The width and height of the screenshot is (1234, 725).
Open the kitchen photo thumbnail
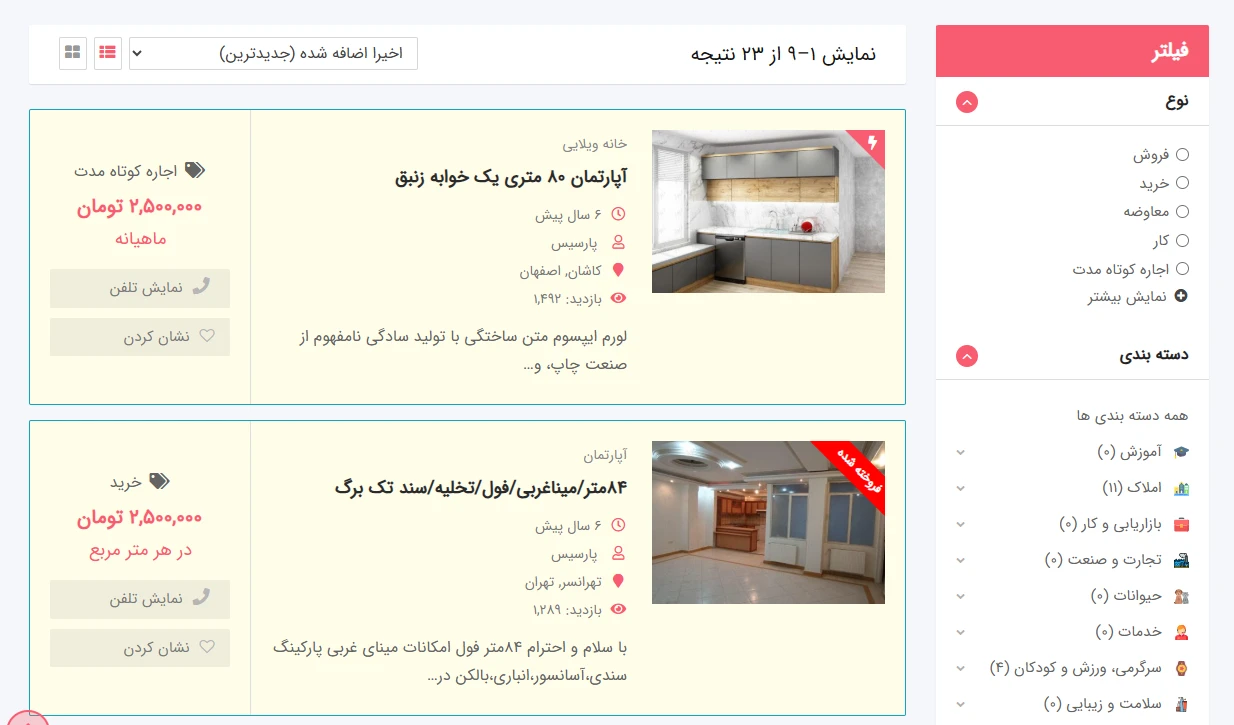[768, 211]
